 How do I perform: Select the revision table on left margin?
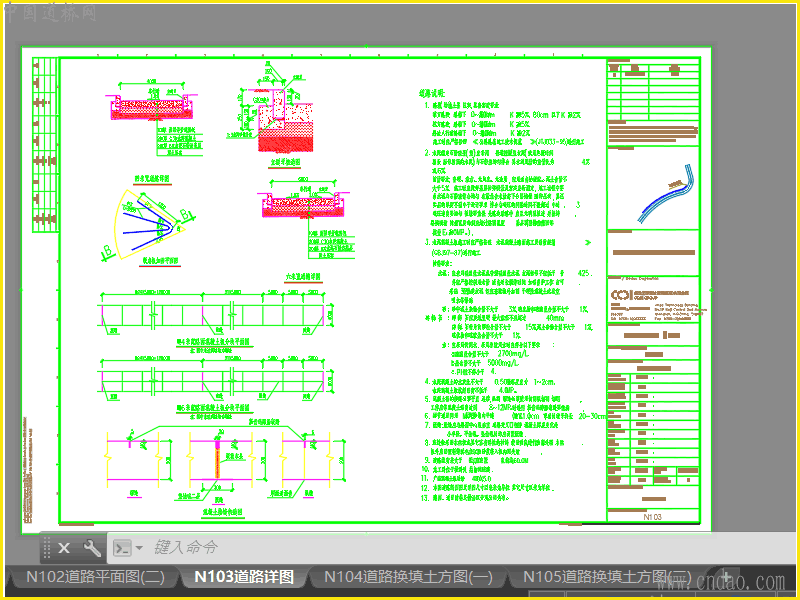(x=44, y=145)
